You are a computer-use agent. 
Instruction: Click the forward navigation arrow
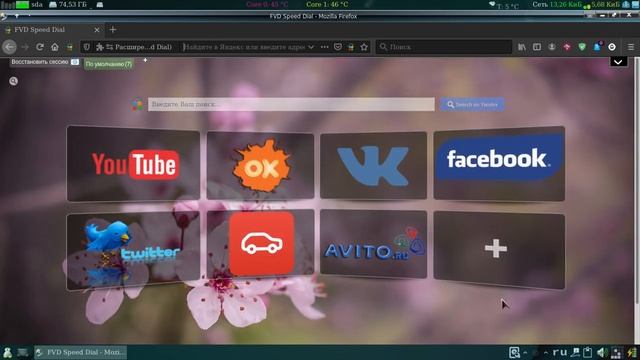pos(25,47)
